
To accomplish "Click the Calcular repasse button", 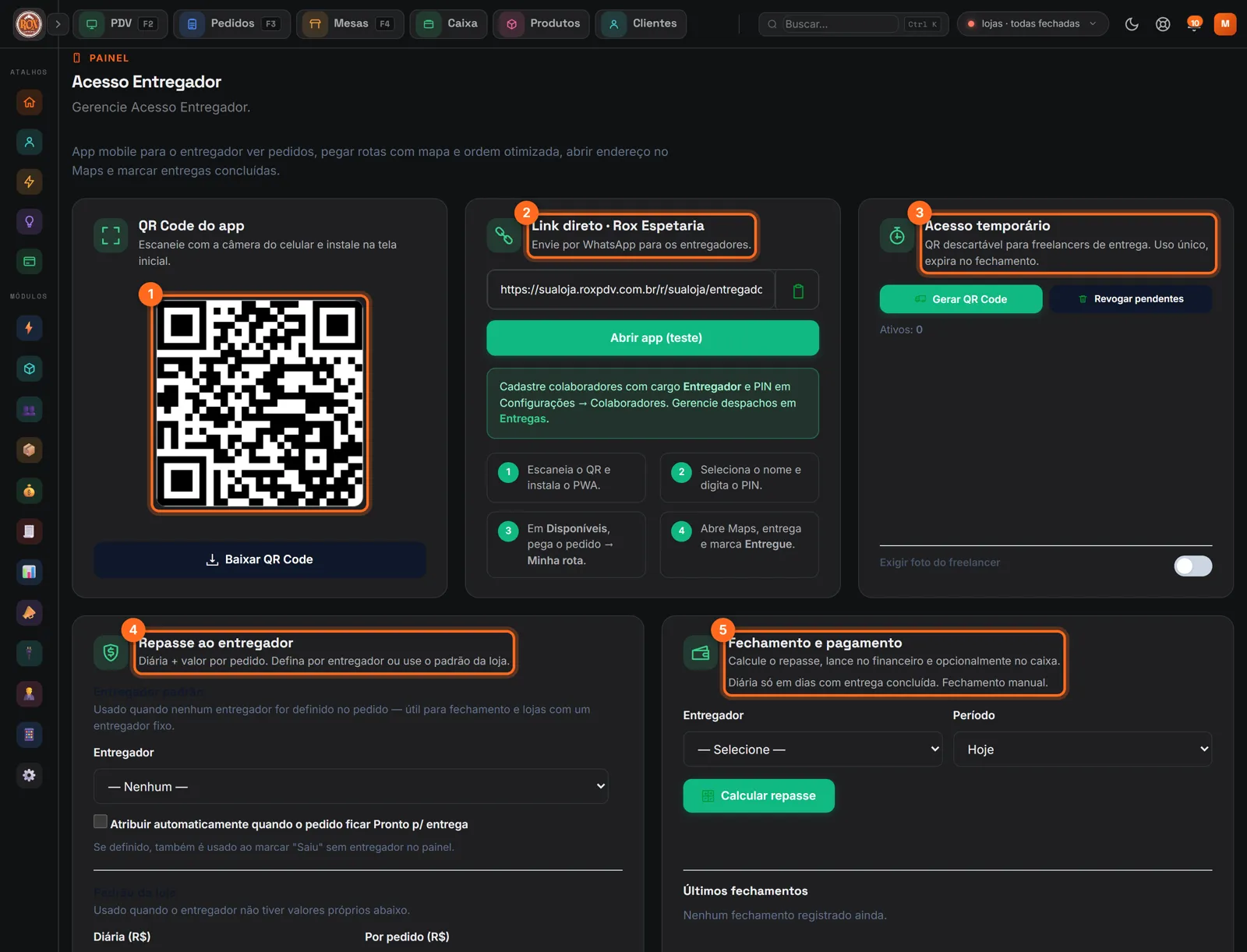I will click(759, 796).
